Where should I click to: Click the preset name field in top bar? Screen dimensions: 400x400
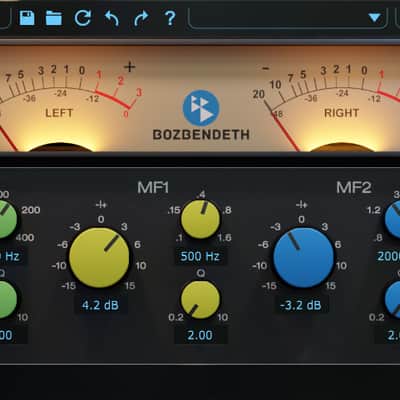click(288, 18)
